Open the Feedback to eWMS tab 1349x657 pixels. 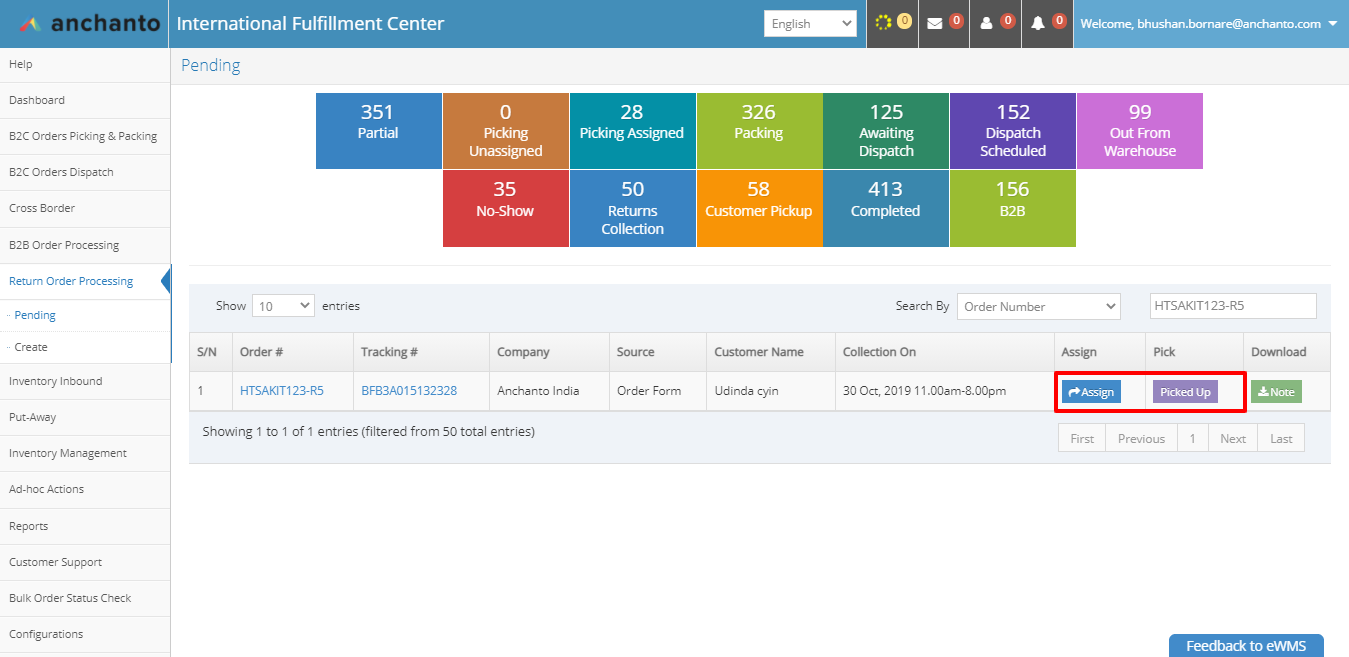point(1245,646)
